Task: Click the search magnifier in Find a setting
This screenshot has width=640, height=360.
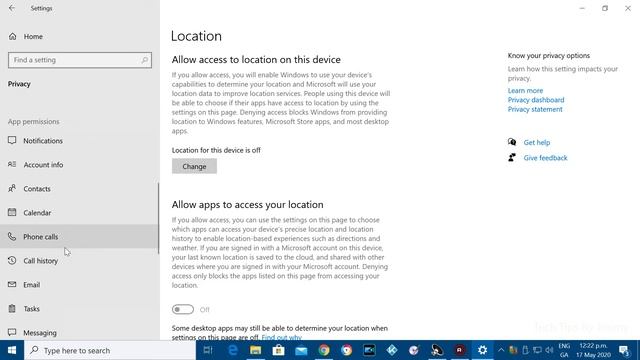Action: click(144, 60)
